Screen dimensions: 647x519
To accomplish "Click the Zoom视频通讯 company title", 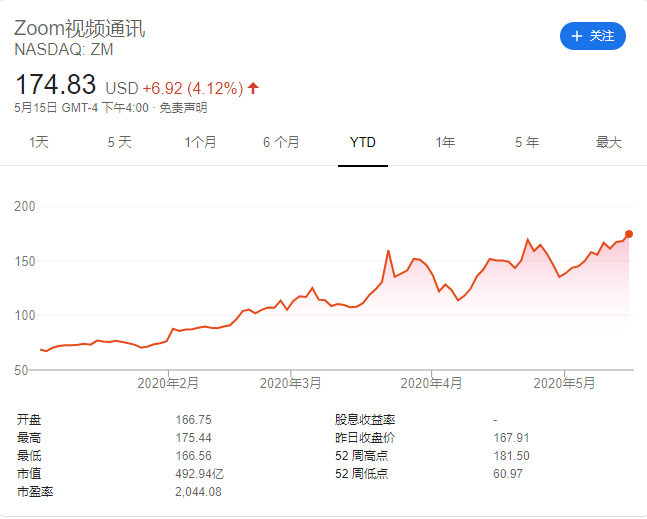I will click(80, 28).
